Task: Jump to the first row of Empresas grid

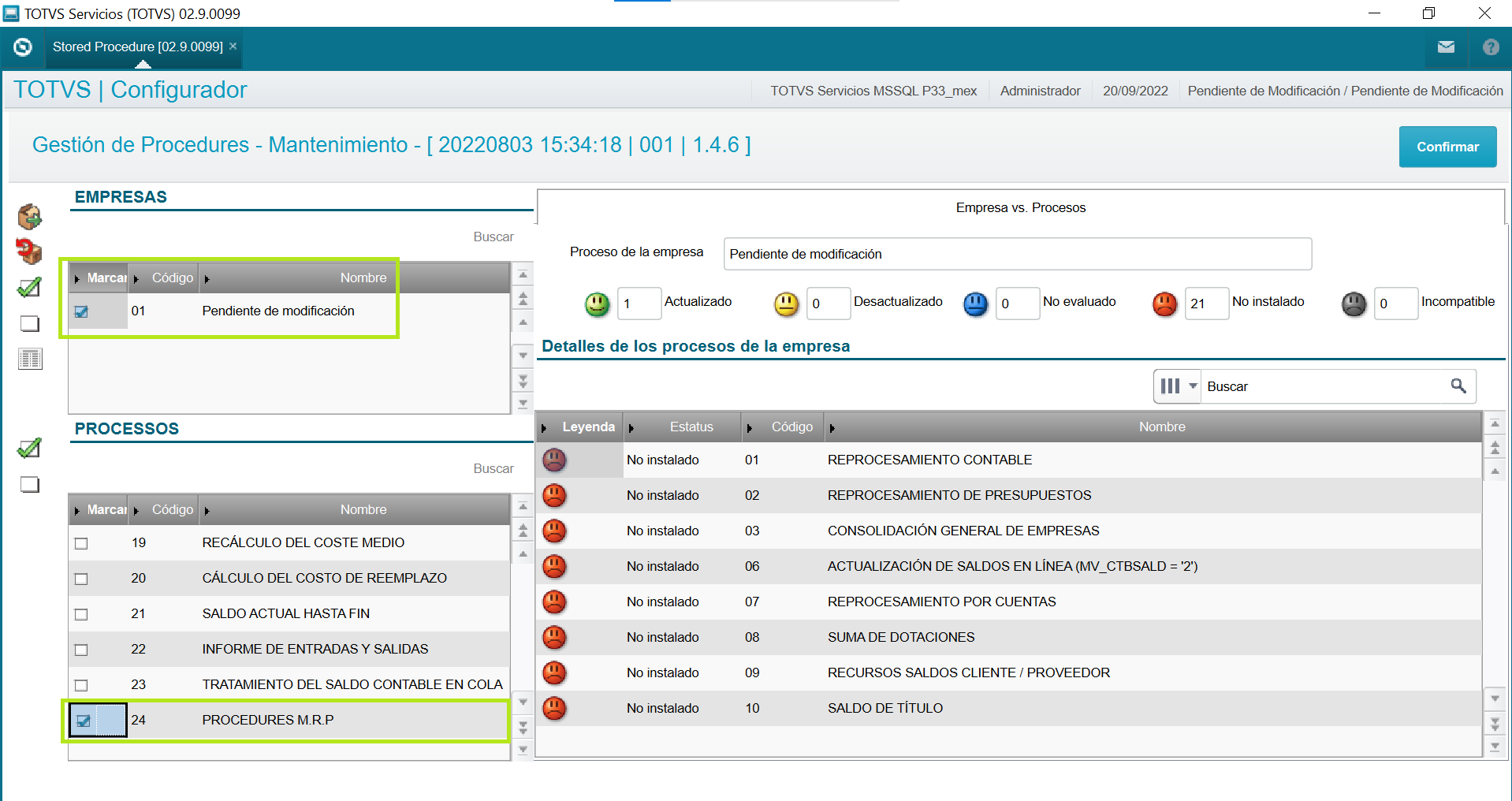Action: 523,274
